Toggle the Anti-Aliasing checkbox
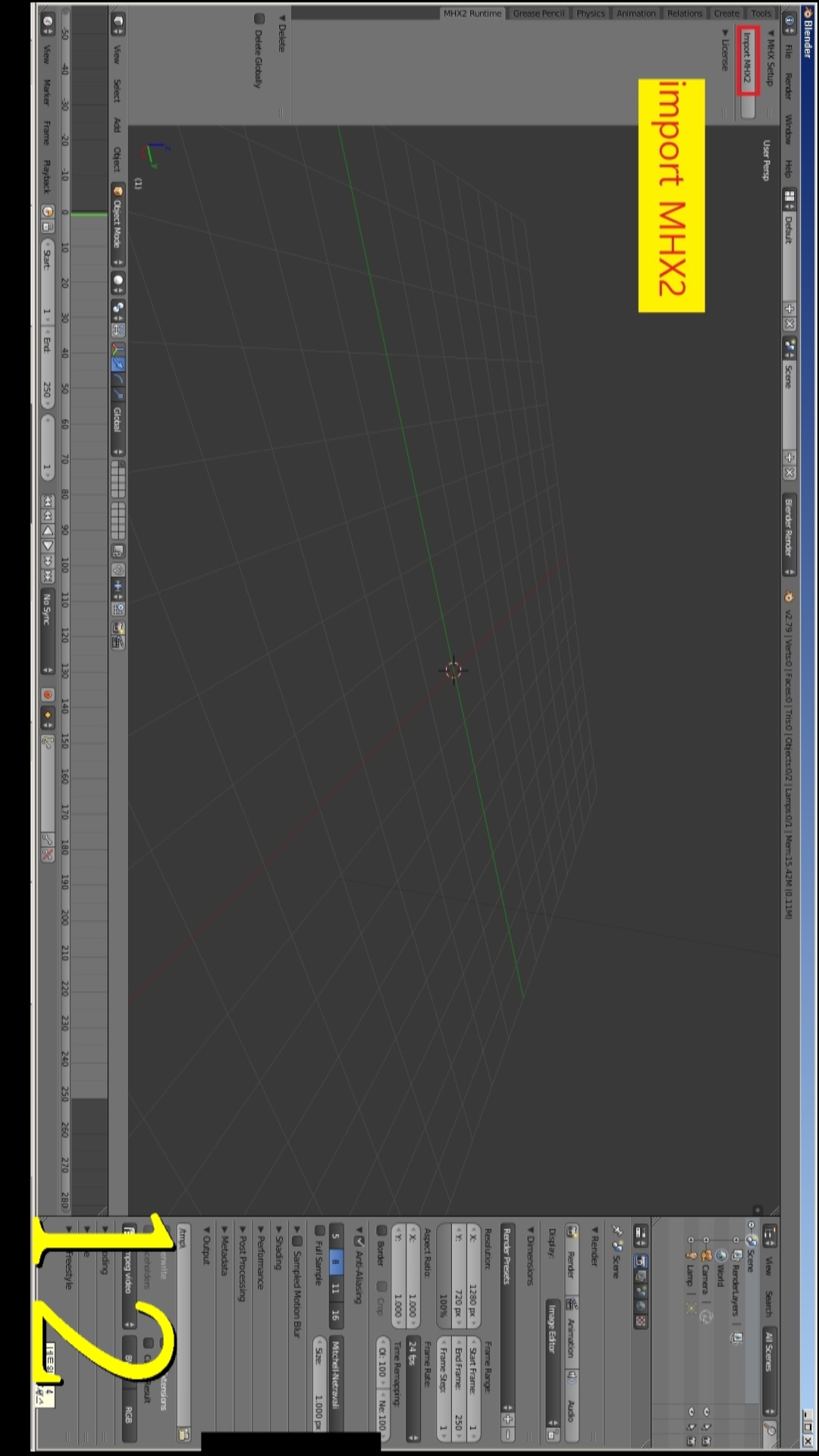Screen dimensions: 819x1456 (x=359, y=1241)
